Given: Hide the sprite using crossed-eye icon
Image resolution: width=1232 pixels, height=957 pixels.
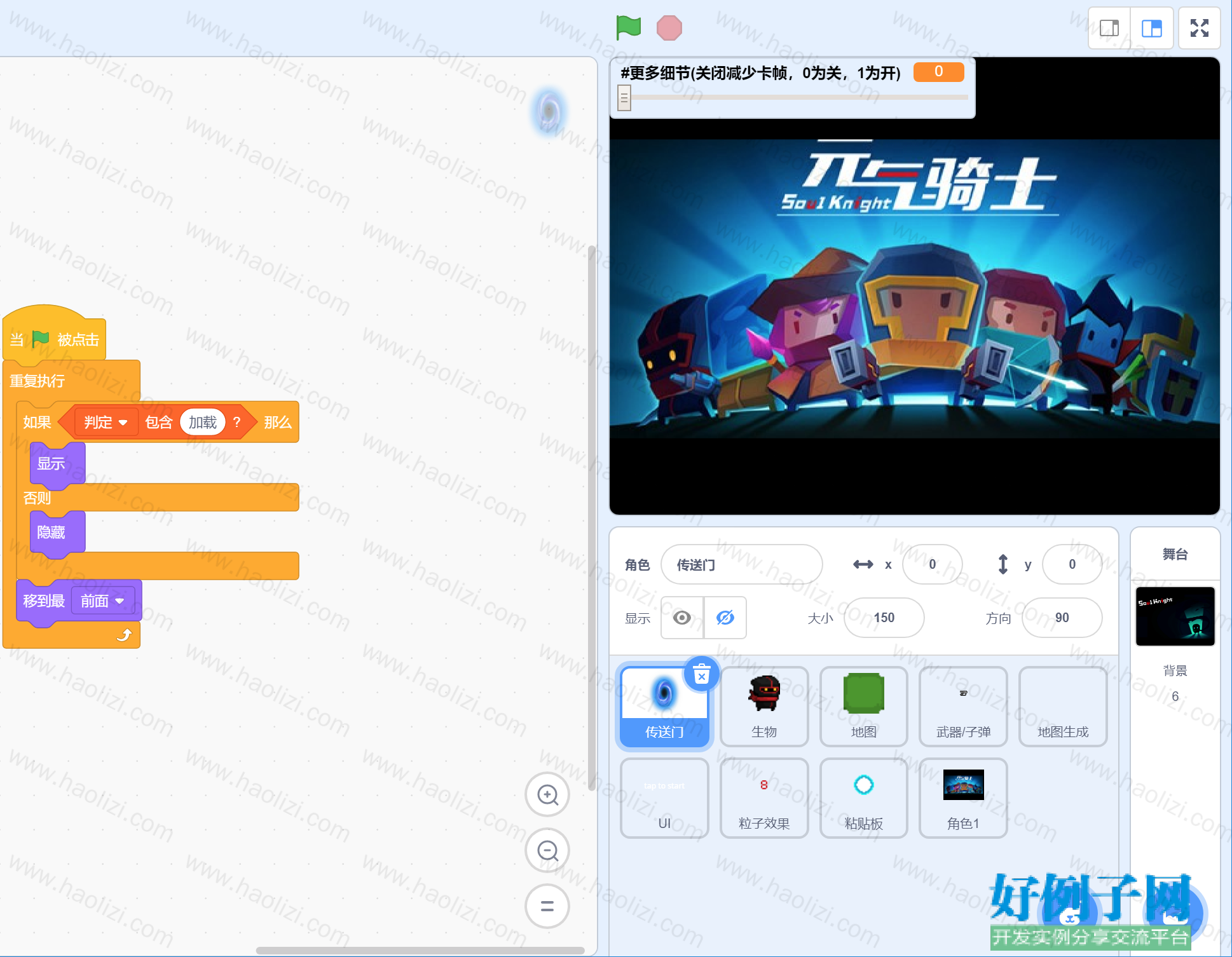Looking at the screenshot, I should pyautogui.click(x=725, y=618).
